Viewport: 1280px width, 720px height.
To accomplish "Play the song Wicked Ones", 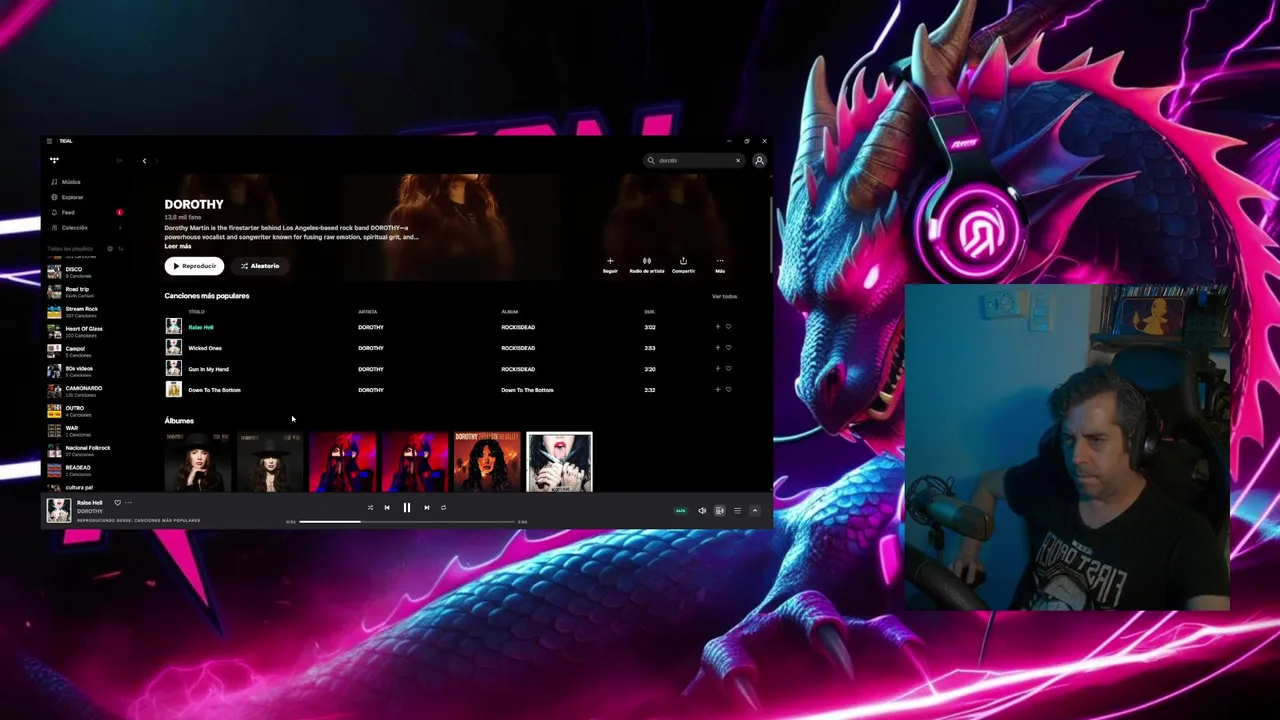I will point(205,348).
